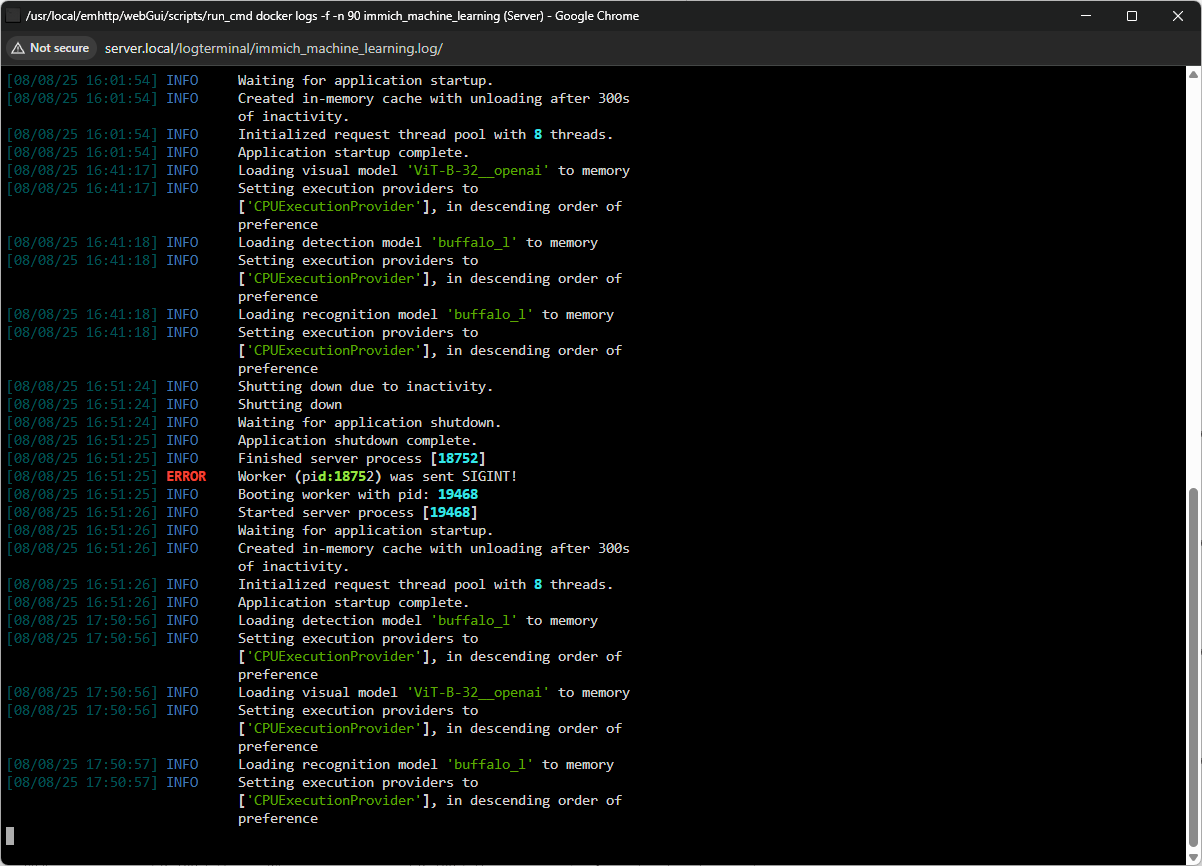Screen dimensions: 1202x866
Task: Click the timestamp beside 'Shutting down due to inactivity.'
Action: [x=82, y=386]
